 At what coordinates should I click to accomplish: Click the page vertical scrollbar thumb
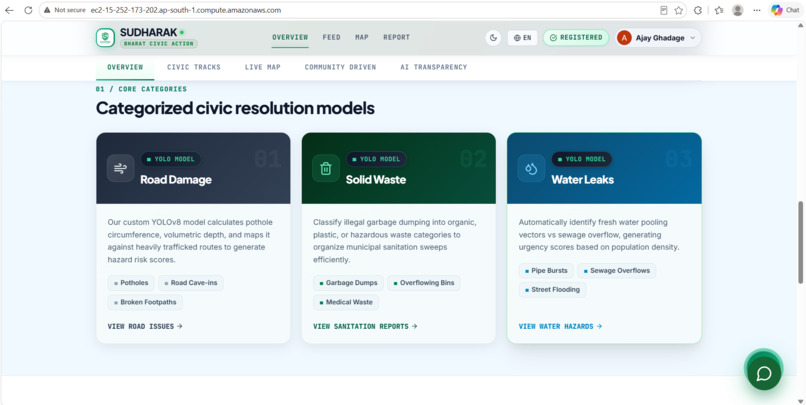click(x=800, y=242)
